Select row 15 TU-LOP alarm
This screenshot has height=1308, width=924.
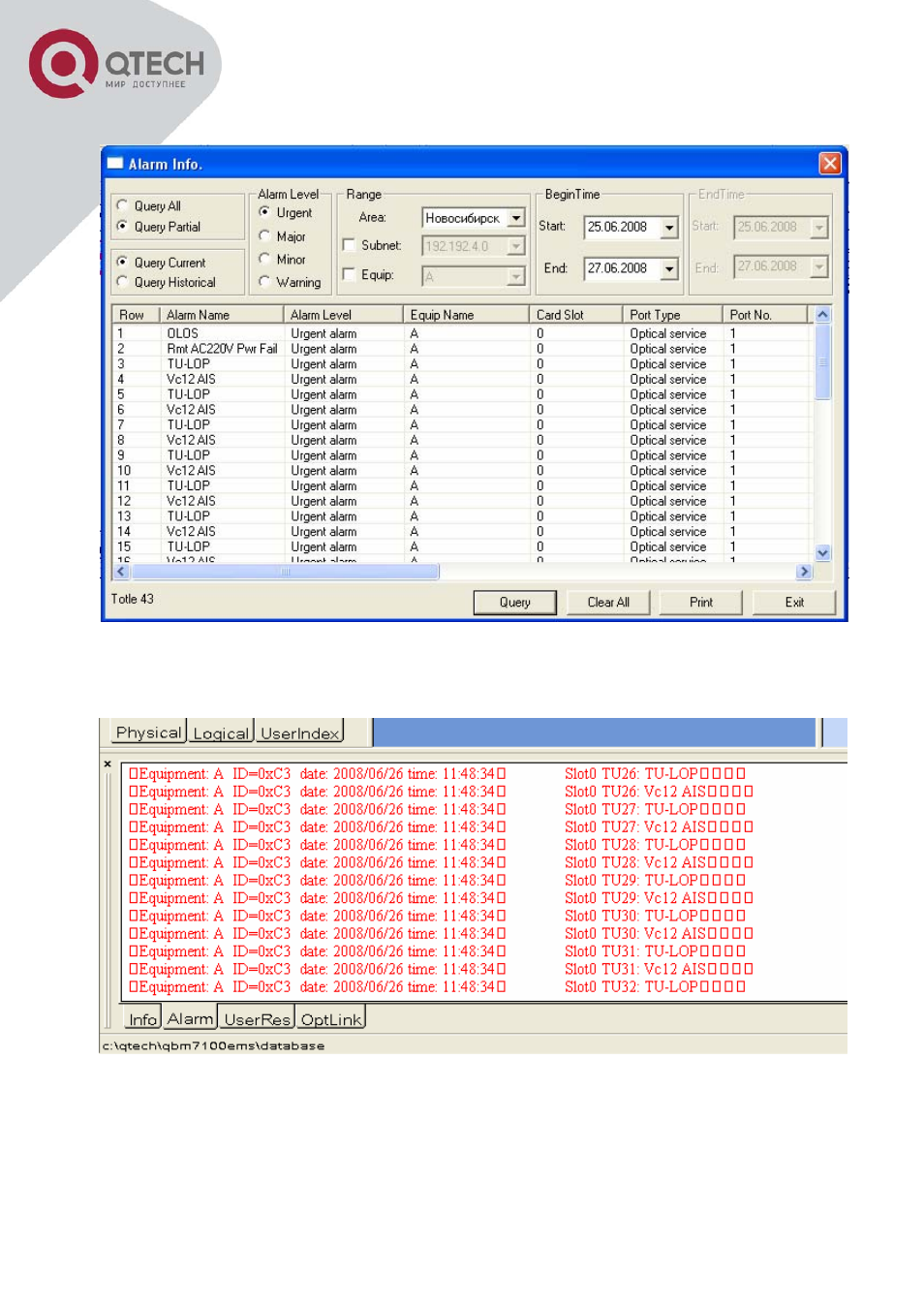pyautogui.click(x=463, y=546)
